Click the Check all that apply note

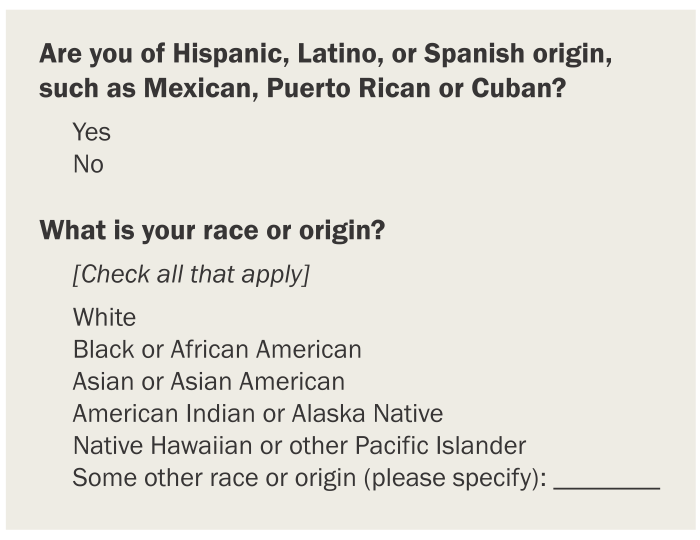(x=190, y=274)
